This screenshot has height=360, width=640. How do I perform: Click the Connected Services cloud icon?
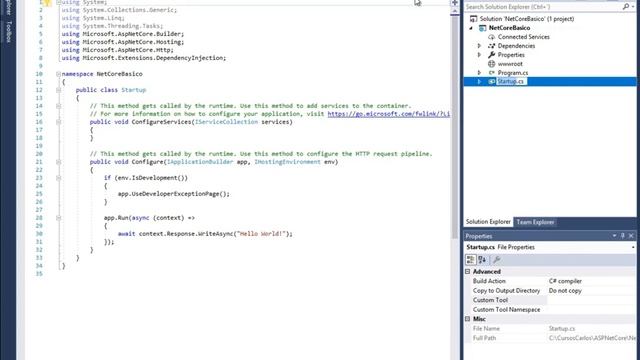click(x=491, y=37)
